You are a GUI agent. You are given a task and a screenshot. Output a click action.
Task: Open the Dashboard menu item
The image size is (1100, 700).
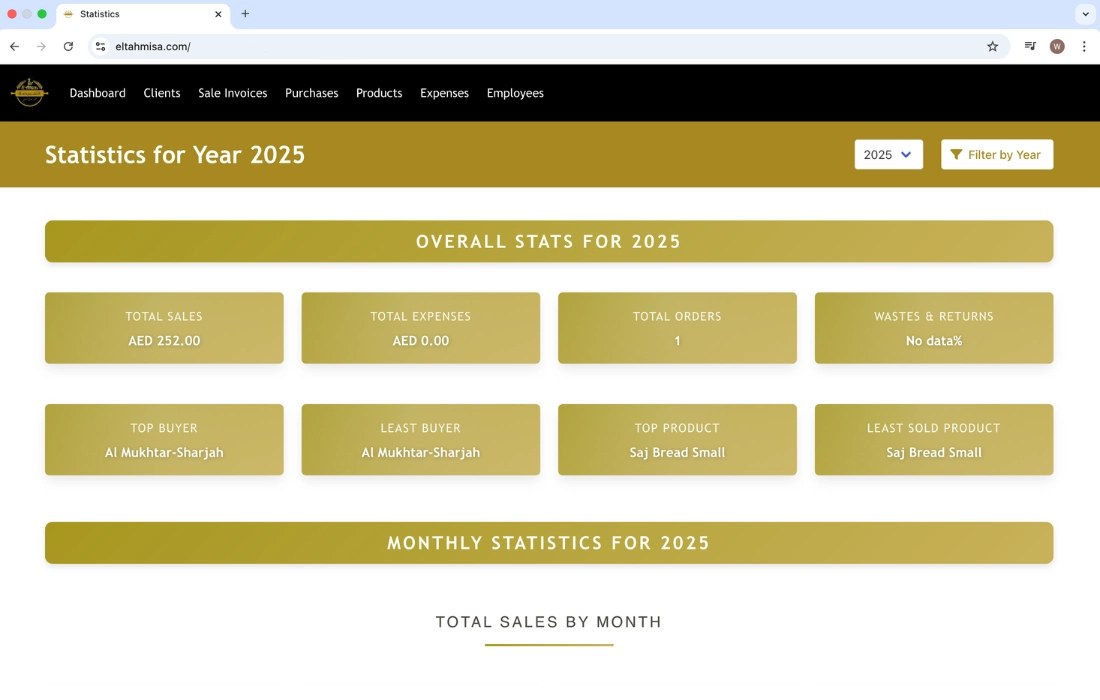pyautogui.click(x=97, y=93)
